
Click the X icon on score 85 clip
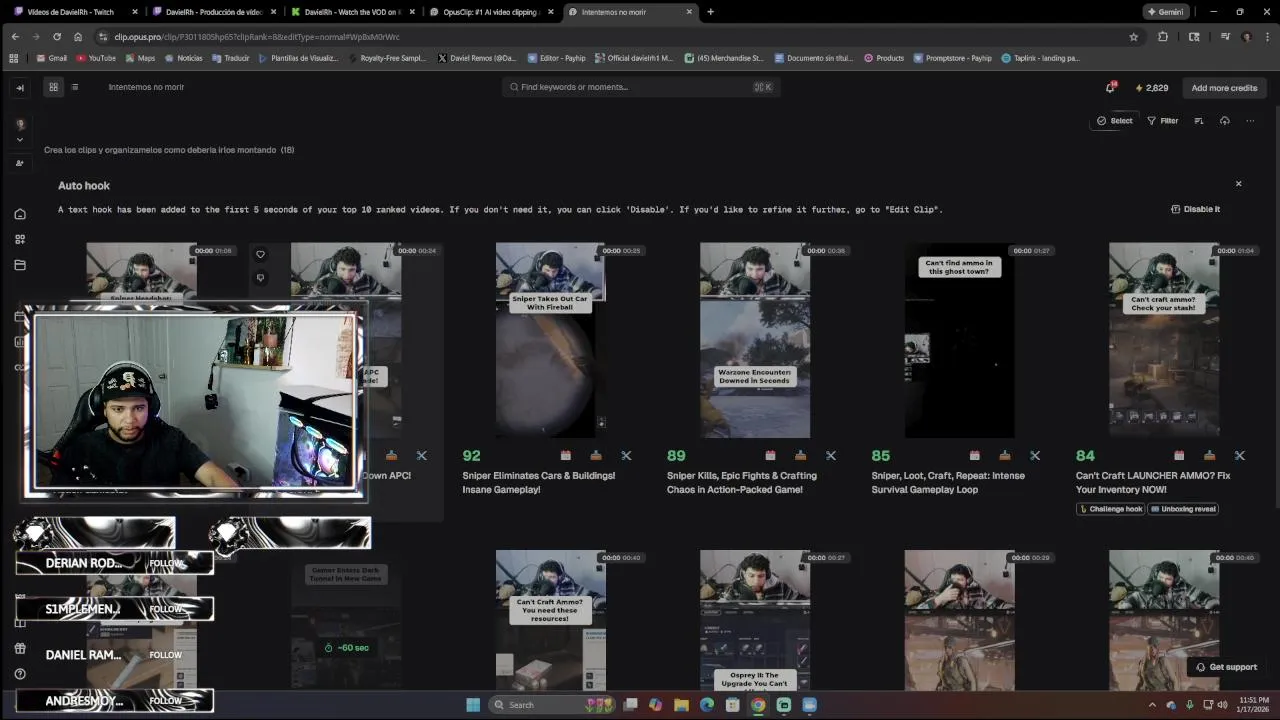click(x=1035, y=456)
